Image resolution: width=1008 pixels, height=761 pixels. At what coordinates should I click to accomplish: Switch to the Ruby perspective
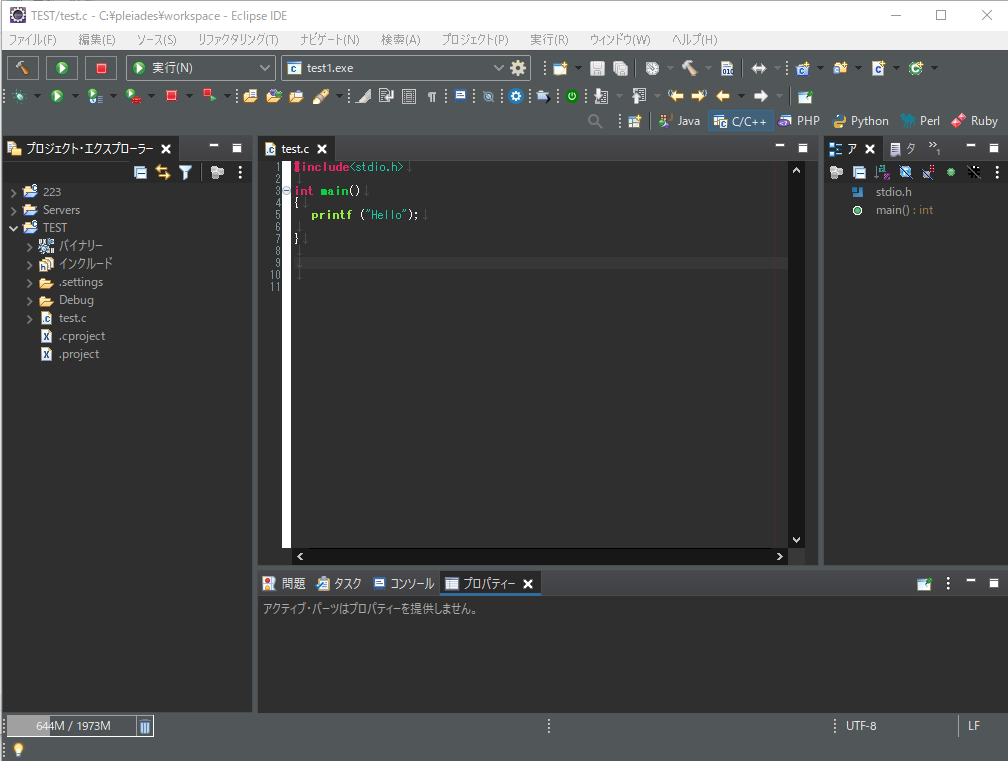(975, 121)
